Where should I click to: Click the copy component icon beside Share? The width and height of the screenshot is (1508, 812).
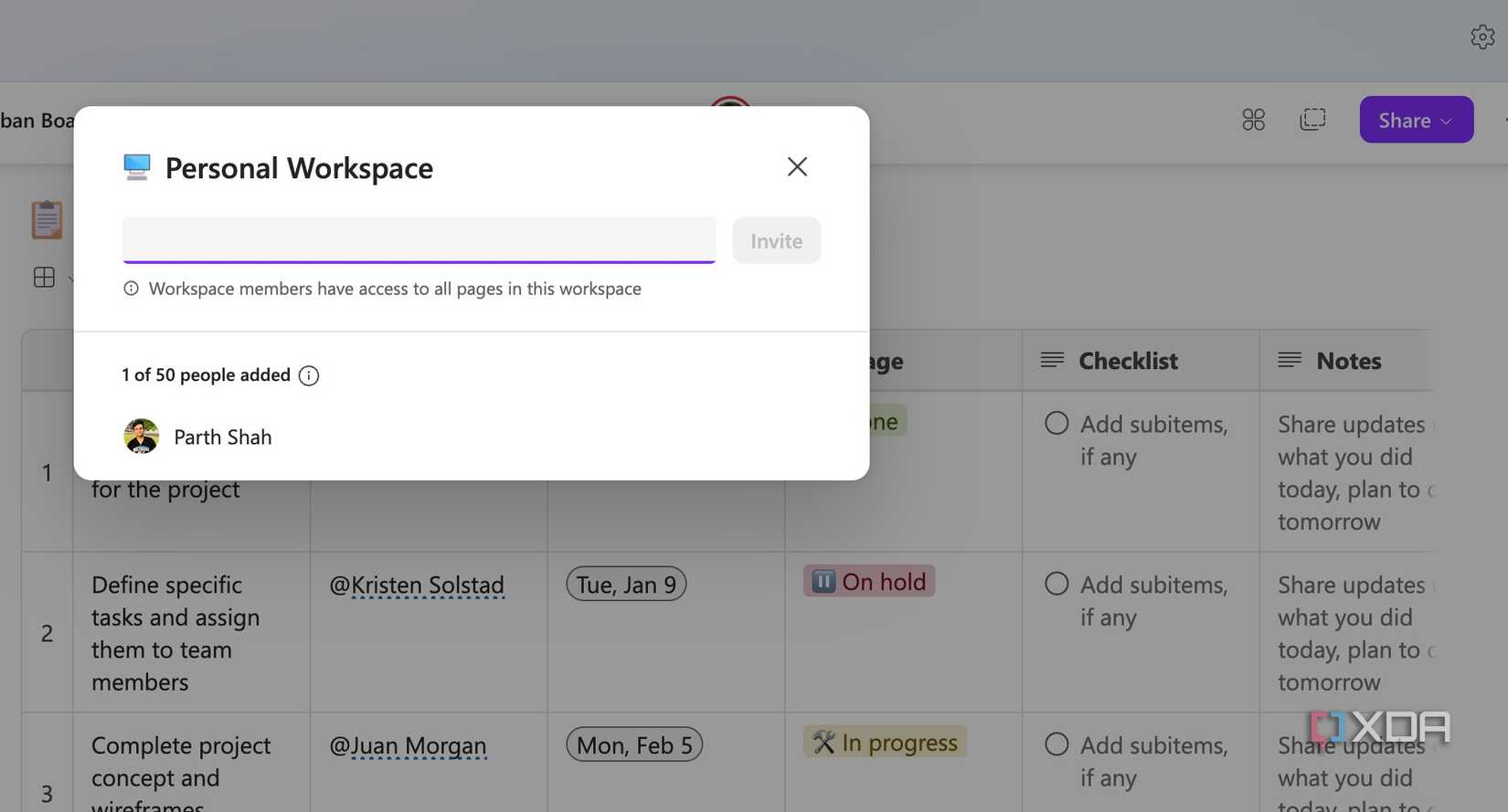coord(1312,120)
